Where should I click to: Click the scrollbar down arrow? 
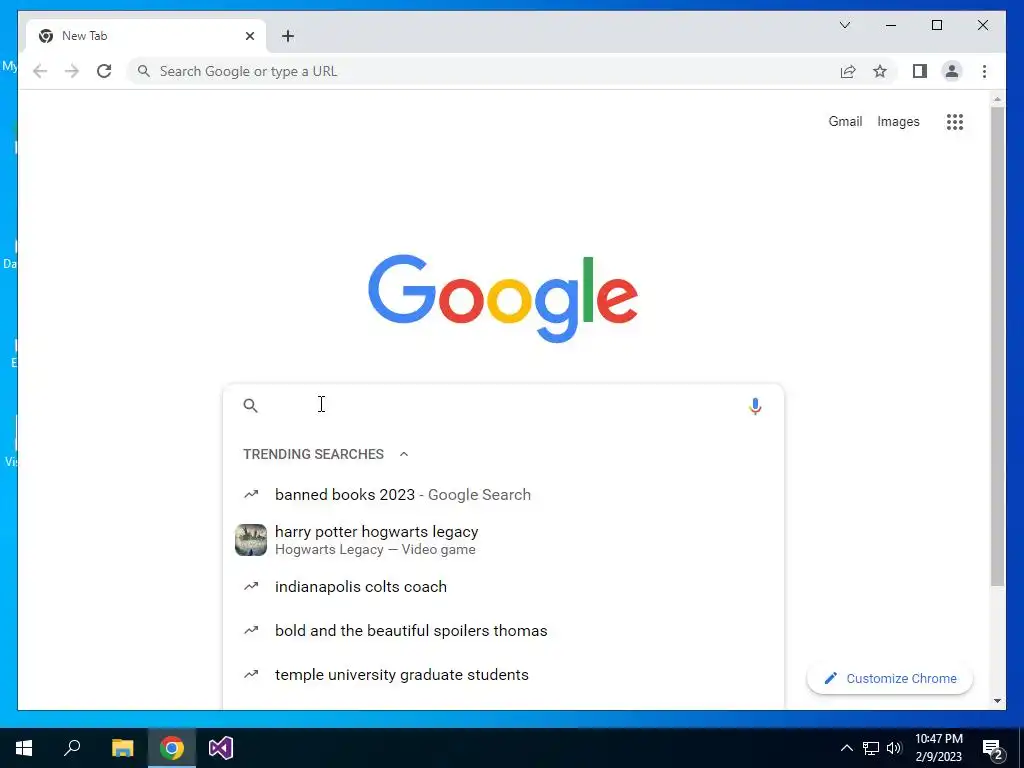point(997,701)
